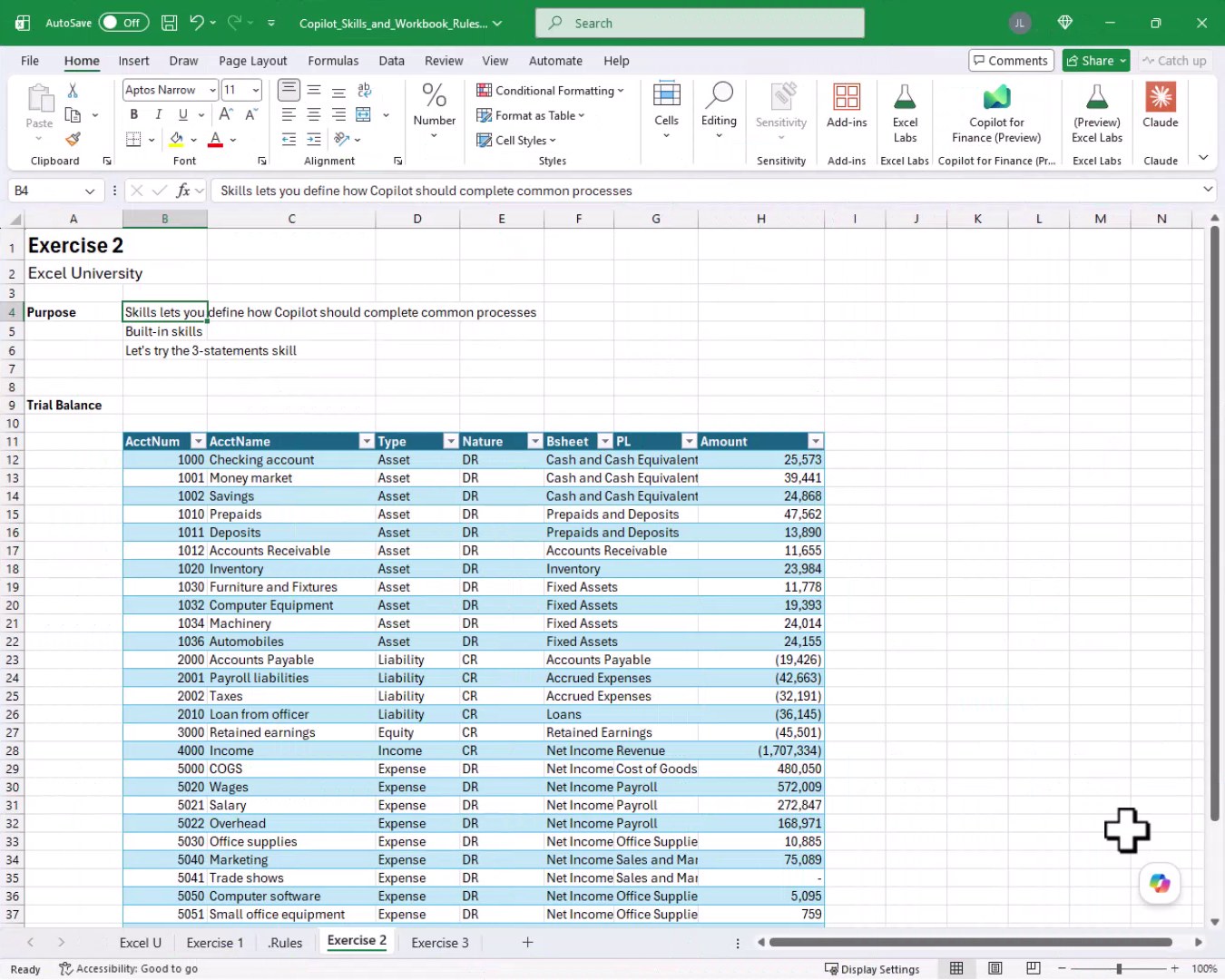This screenshot has height=980, width=1225.
Task: Switch to the .Rules sheet tab
Action: (285, 943)
